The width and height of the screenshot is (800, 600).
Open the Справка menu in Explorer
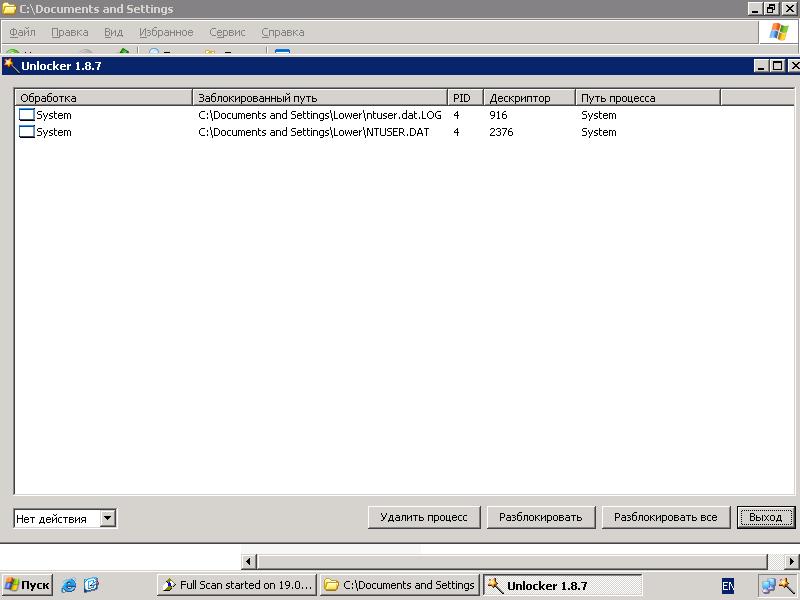coord(283,32)
